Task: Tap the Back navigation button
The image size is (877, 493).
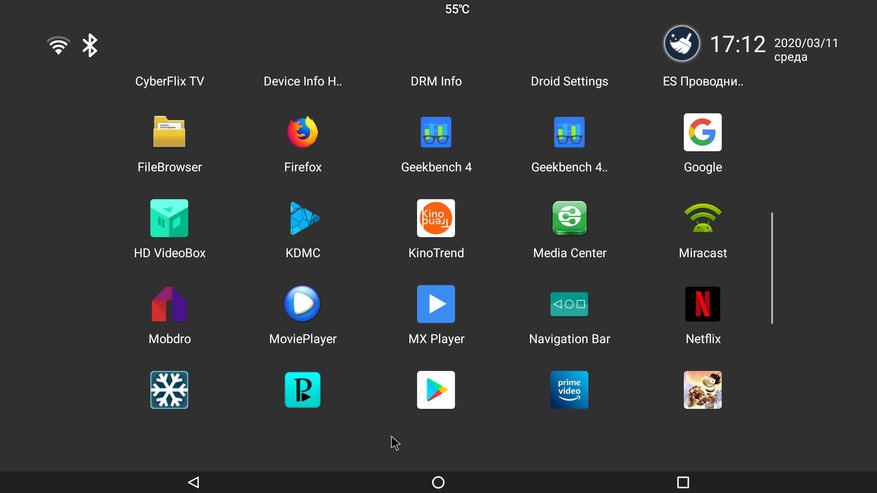Action: click(x=194, y=482)
